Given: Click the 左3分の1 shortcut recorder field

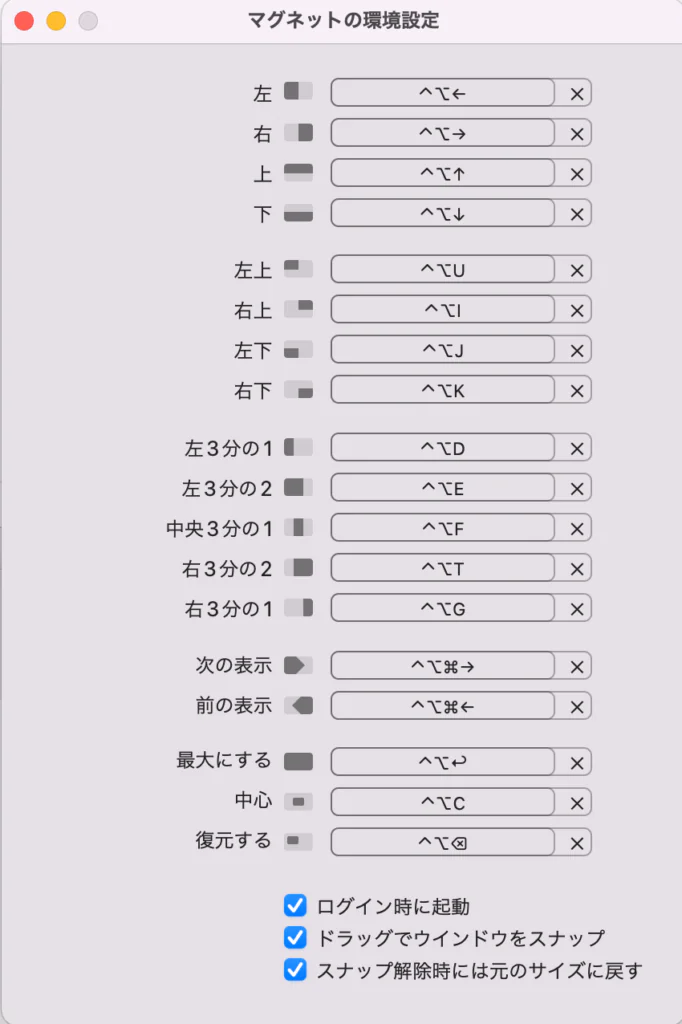Looking at the screenshot, I should (x=443, y=449).
